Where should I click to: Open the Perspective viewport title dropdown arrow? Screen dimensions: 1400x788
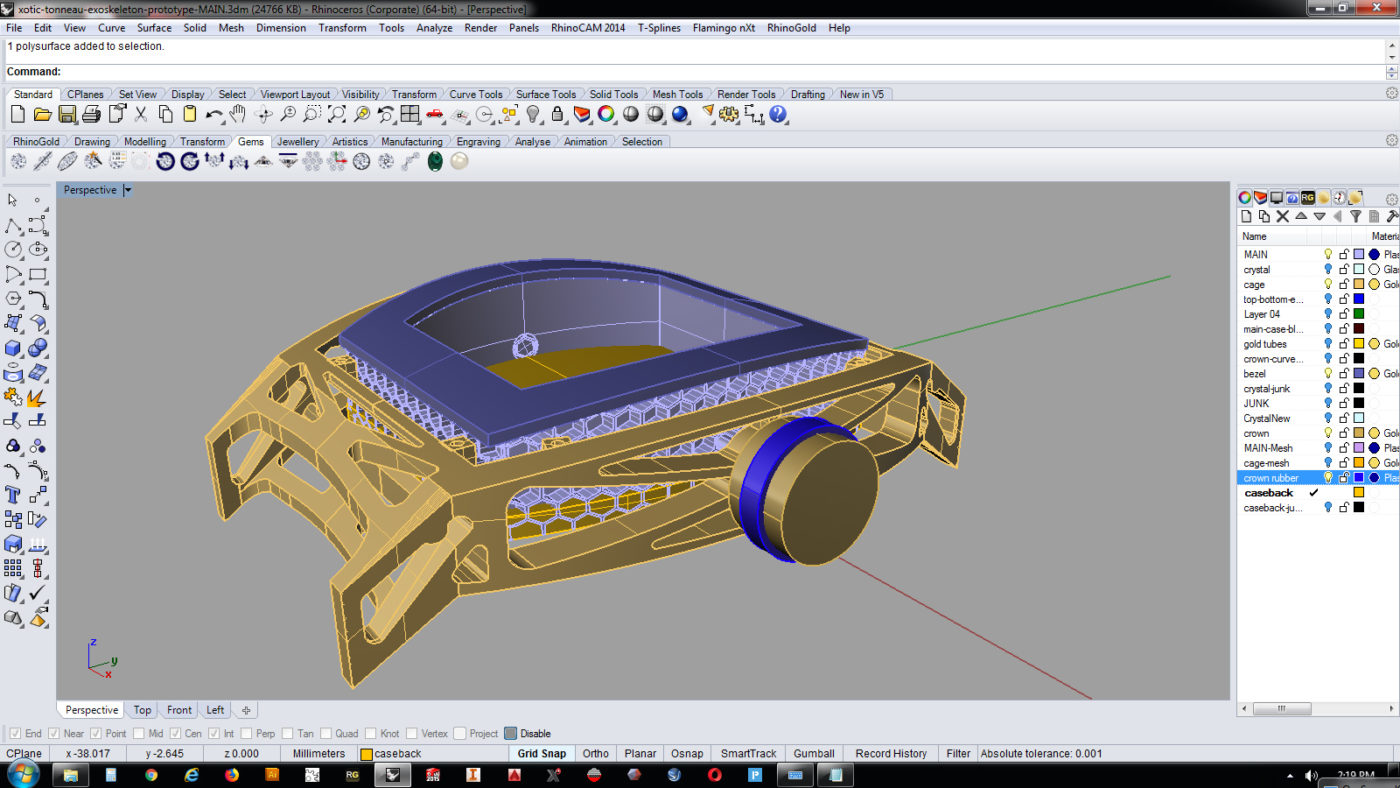click(x=127, y=190)
